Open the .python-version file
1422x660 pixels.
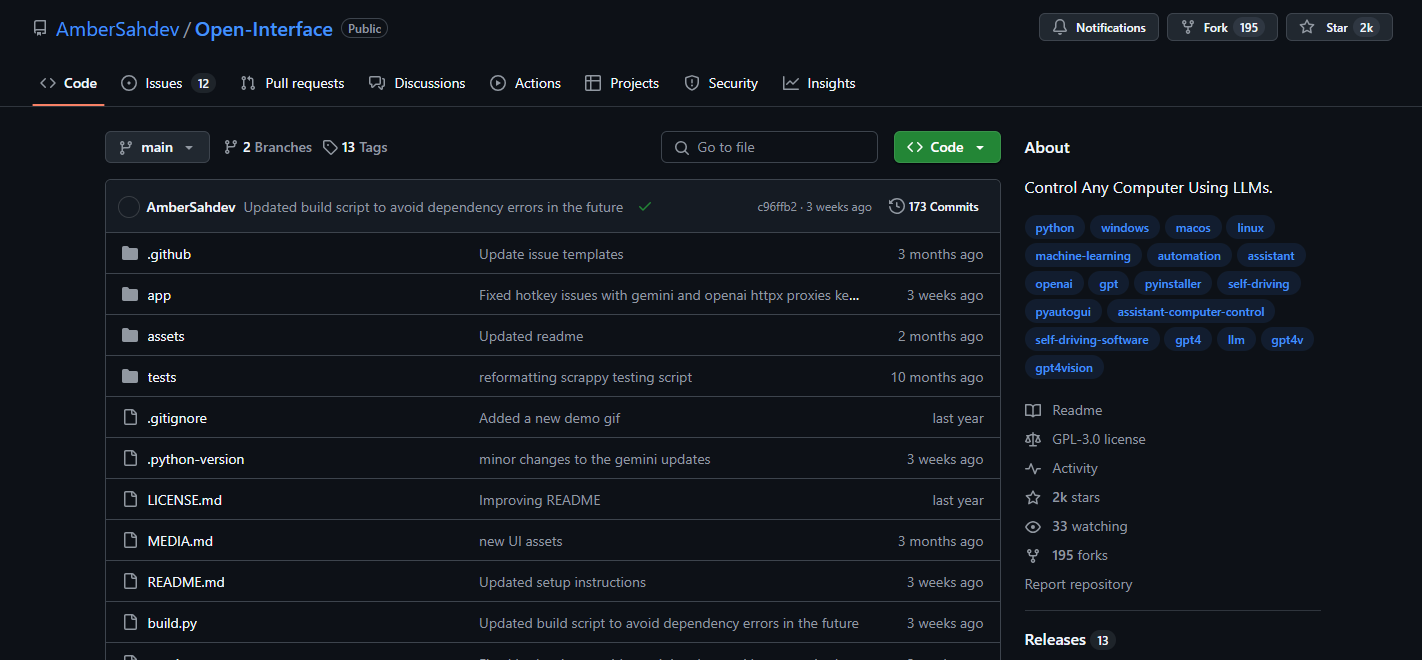[196, 459]
